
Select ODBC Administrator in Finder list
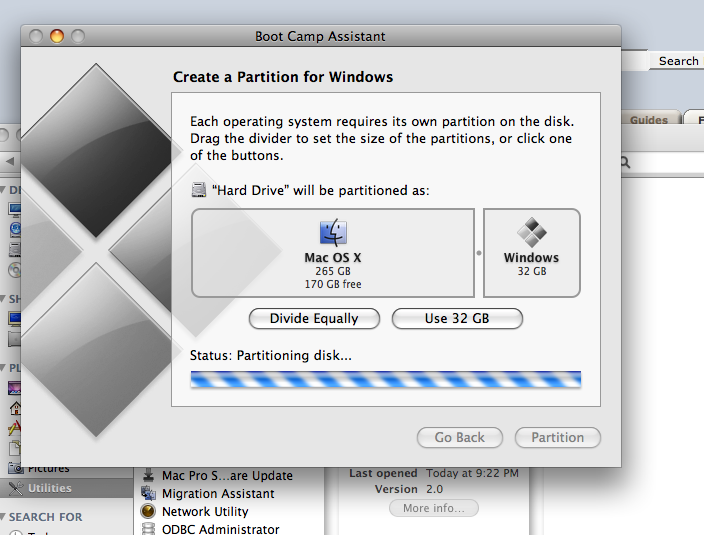(x=220, y=529)
